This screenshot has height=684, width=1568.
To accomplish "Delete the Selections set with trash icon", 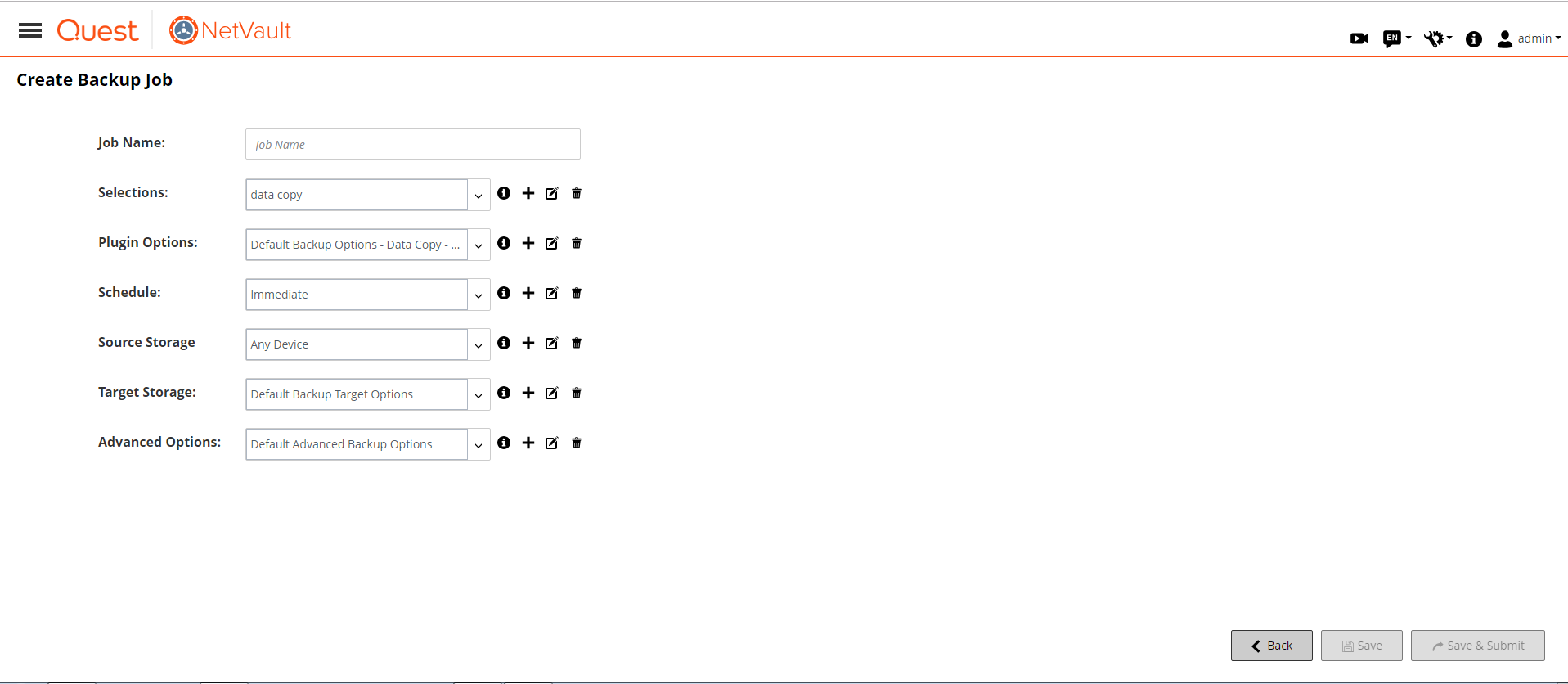I will pyautogui.click(x=577, y=193).
